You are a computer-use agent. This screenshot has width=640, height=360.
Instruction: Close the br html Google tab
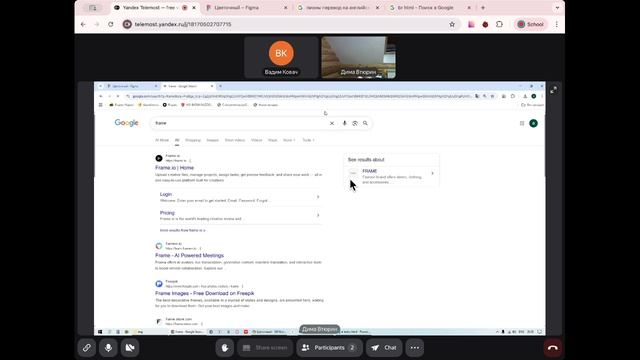coord(469,8)
